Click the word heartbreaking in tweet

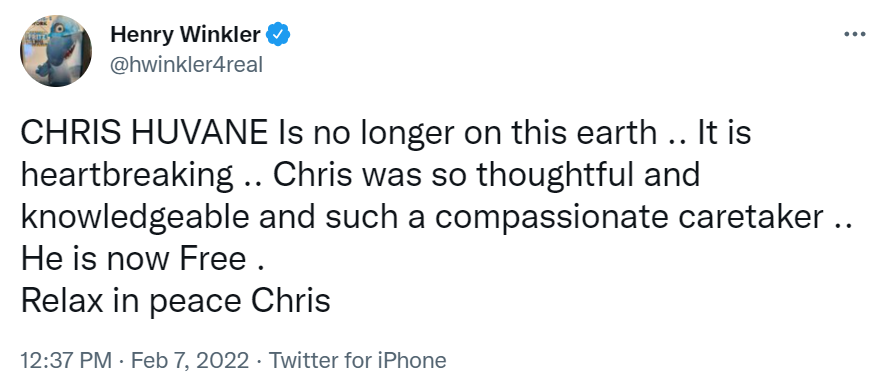coord(126,175)
